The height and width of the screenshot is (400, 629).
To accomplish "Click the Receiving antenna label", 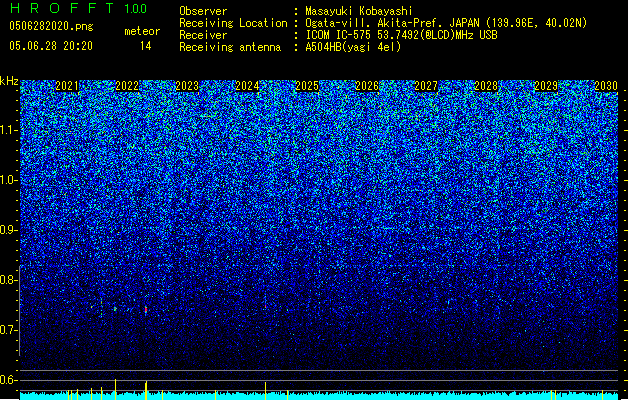I will (230, 47).
